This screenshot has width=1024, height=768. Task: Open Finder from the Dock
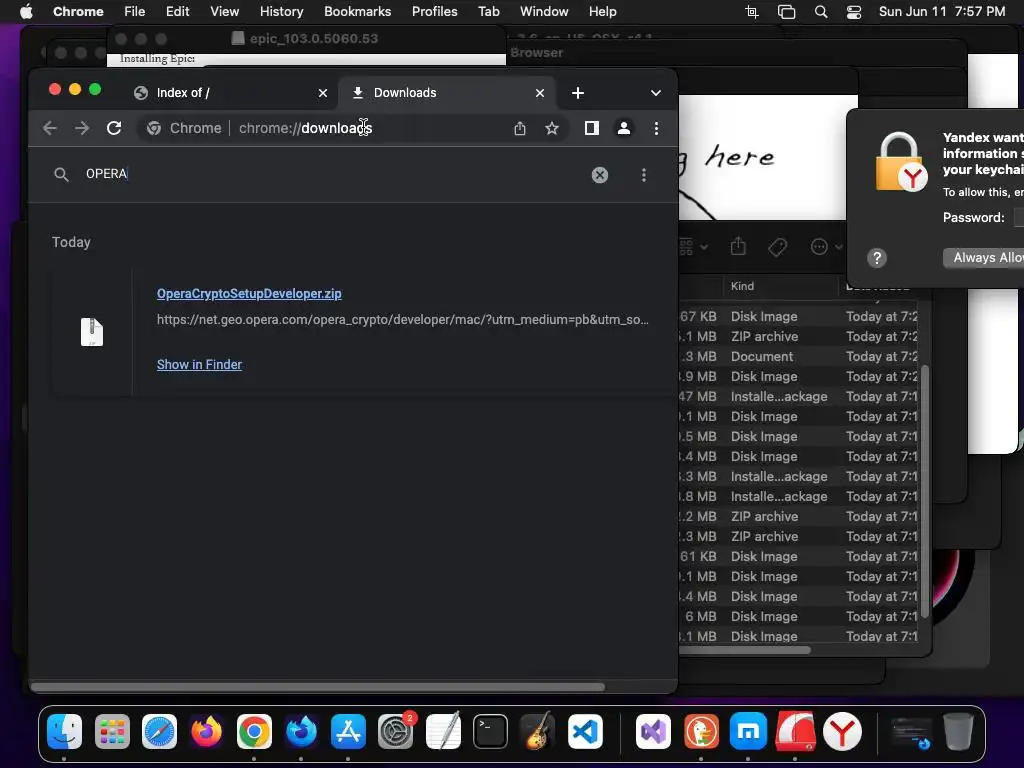65,731
